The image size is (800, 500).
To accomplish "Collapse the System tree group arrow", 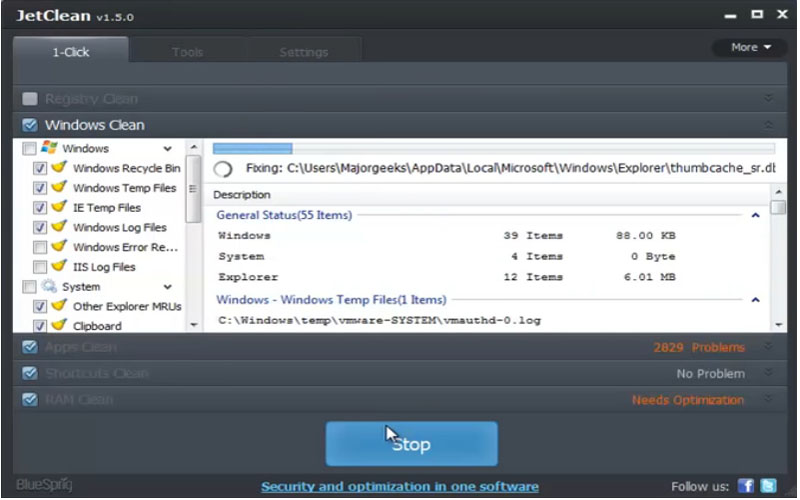I will pos(167,287).
